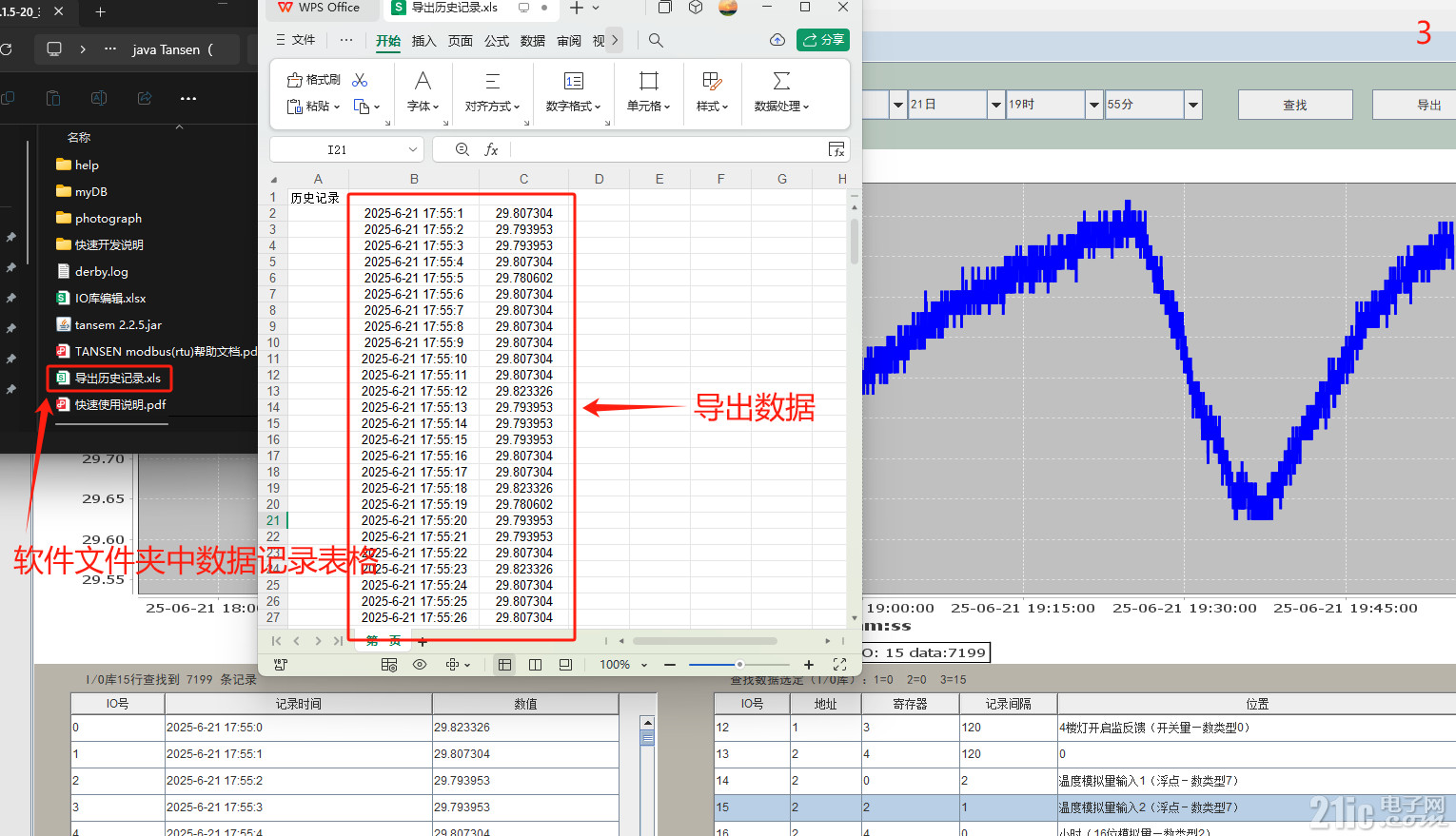The image size is (1456, 836).
Task: Select the 公式 Formula ribbon tab
Action: [x=497, y=41]
